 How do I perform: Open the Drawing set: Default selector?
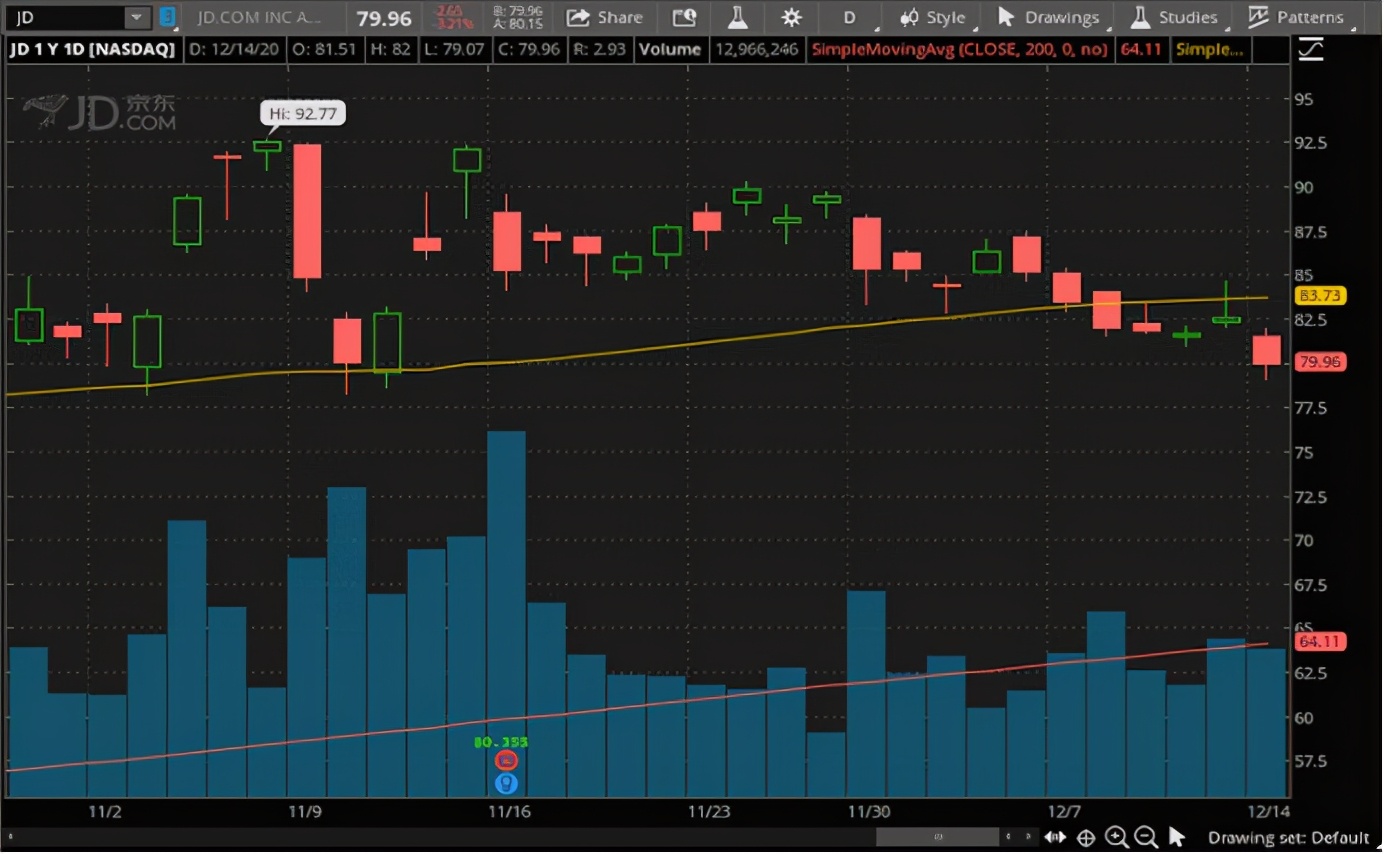[x=1288, y=838]
